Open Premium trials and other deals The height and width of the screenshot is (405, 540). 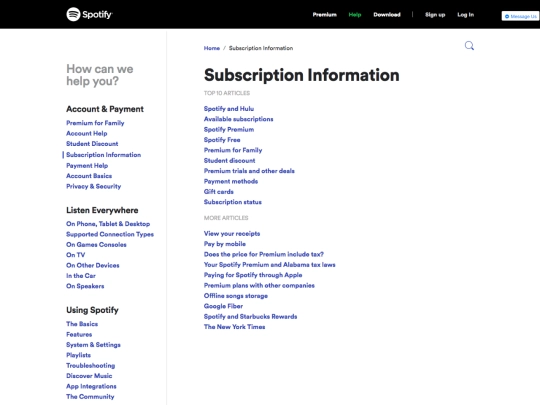[249, 171]
